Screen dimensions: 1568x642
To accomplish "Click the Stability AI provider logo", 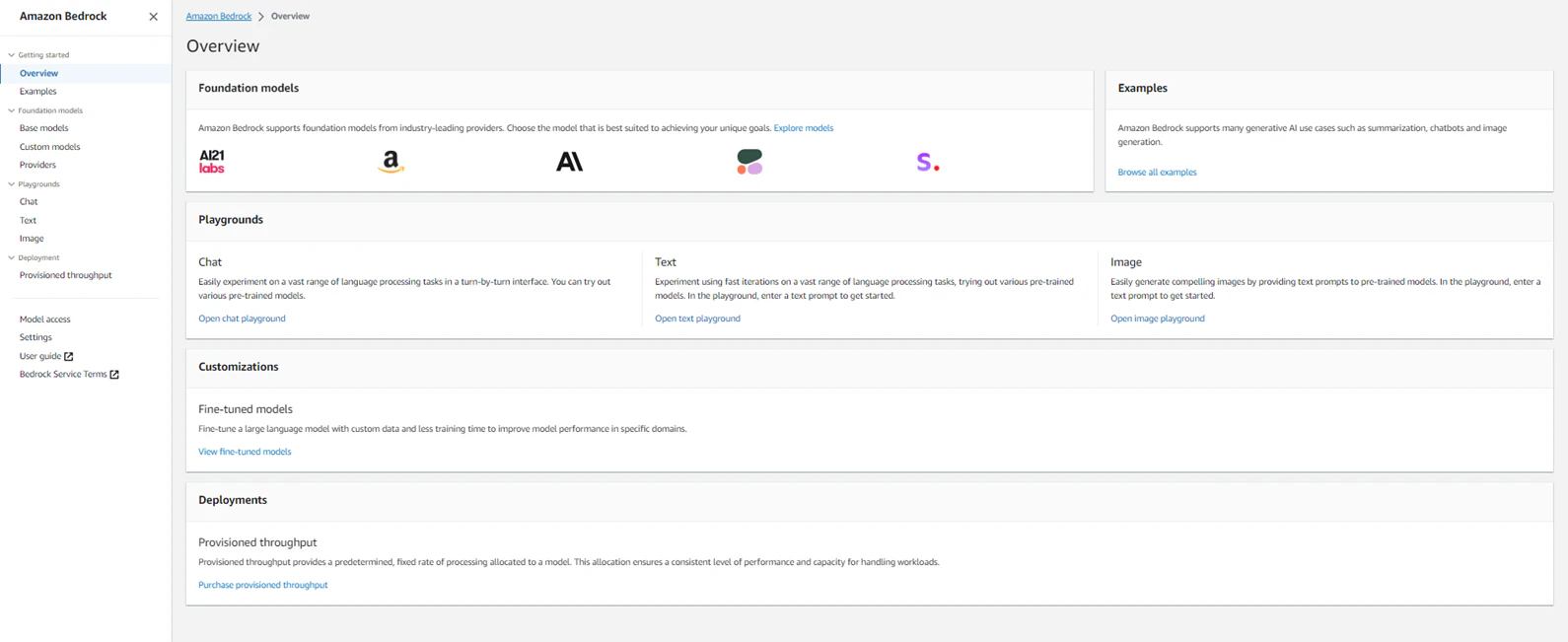I will tap(928, 163).
